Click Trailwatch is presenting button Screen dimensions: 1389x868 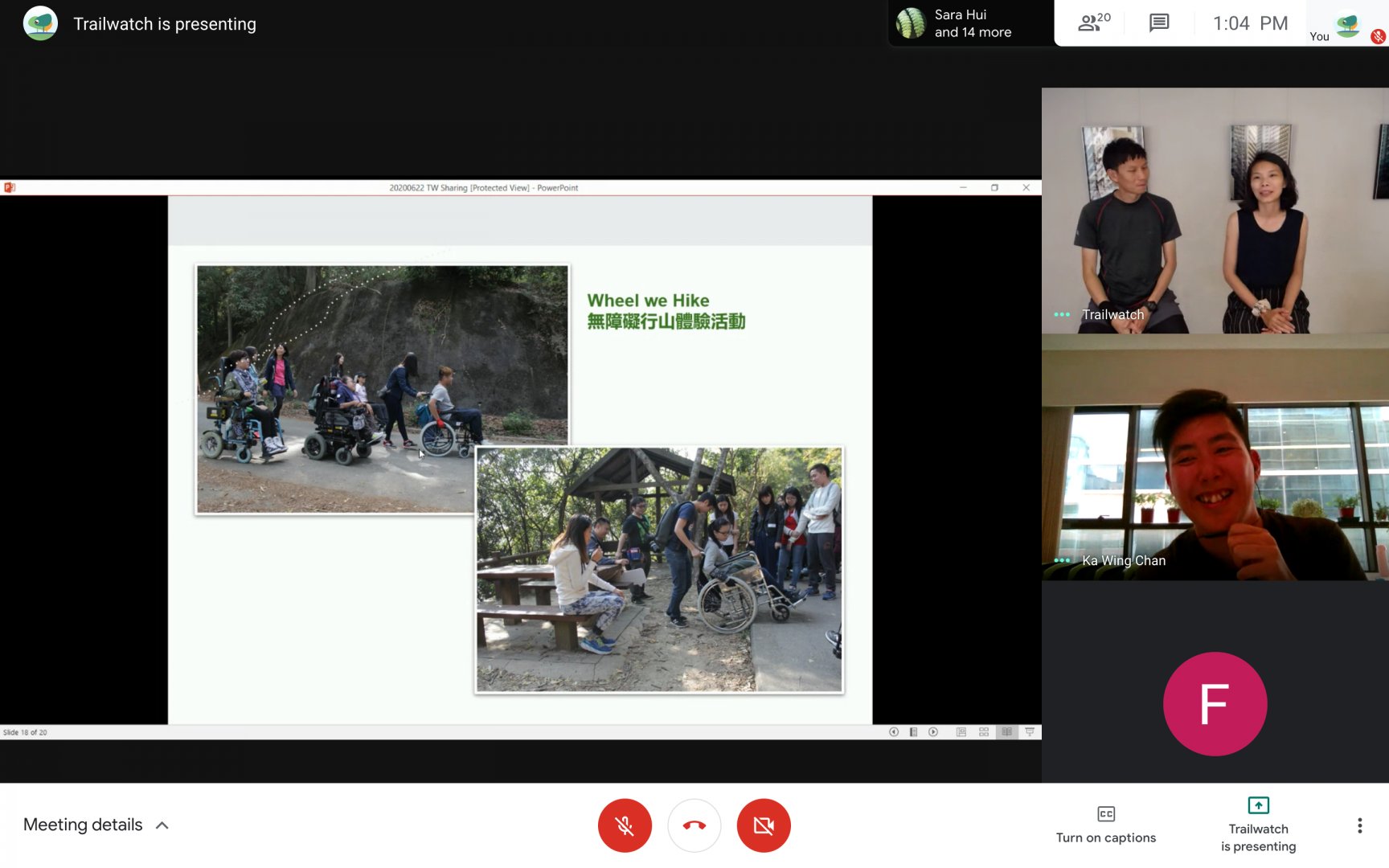(x=1258, y=825)
